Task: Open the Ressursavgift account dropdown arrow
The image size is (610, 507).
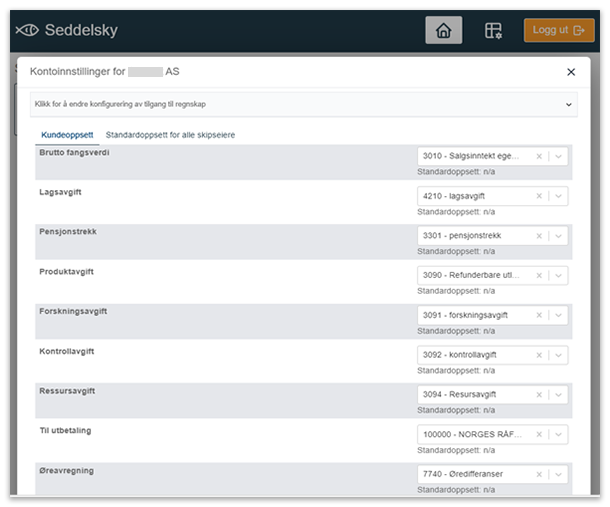Action: tap(558, 395)
